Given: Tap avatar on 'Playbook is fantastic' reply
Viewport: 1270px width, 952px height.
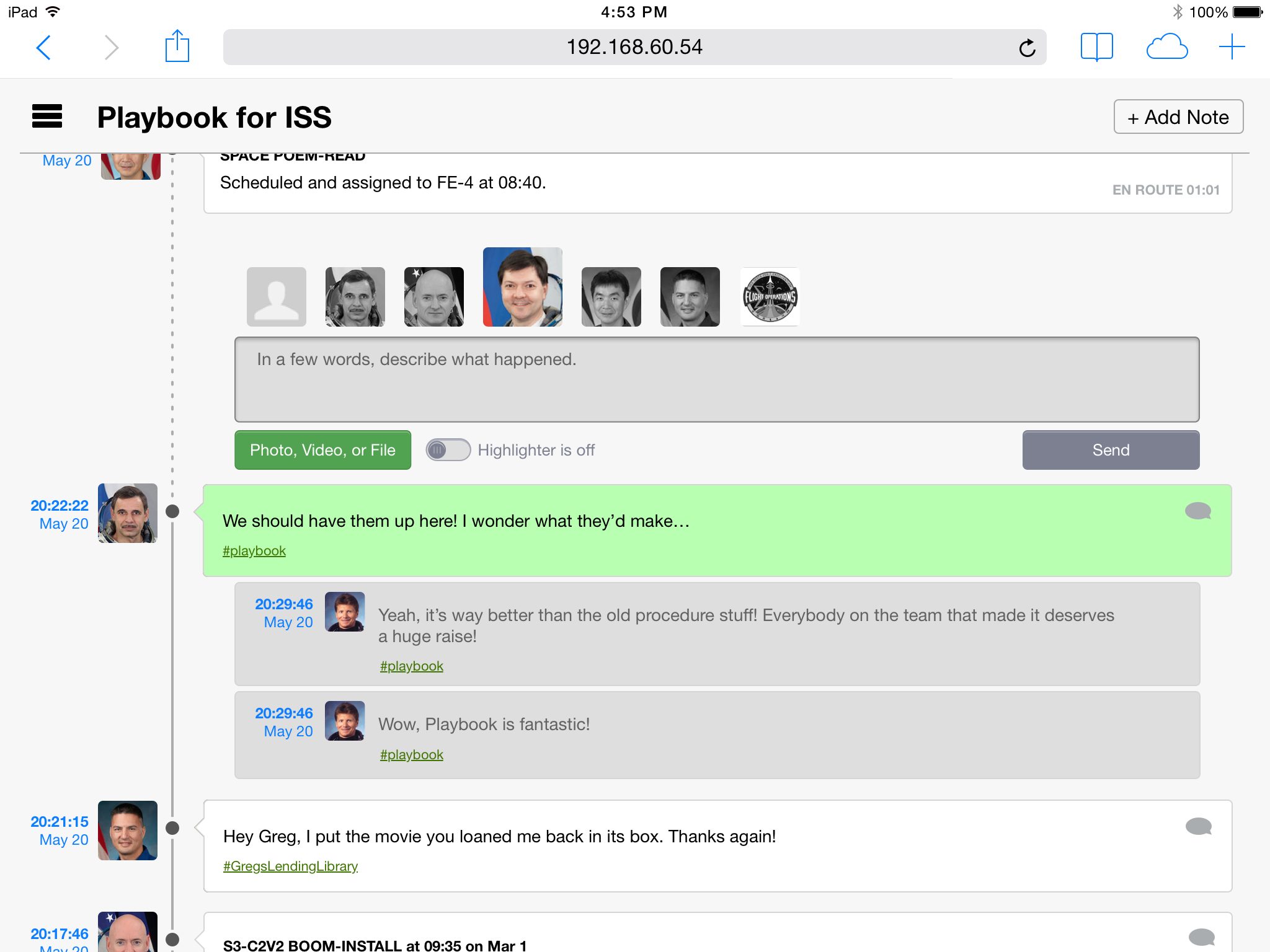Looking at the screenshot, I should [345, 721].
